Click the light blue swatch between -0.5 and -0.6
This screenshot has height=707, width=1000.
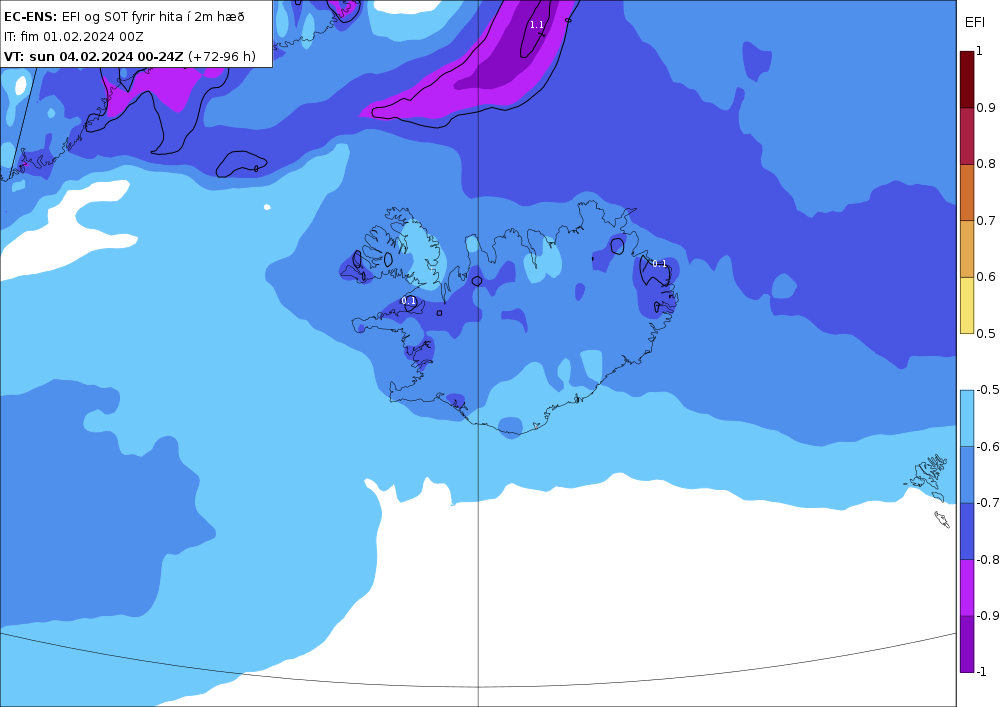[967, 418]
